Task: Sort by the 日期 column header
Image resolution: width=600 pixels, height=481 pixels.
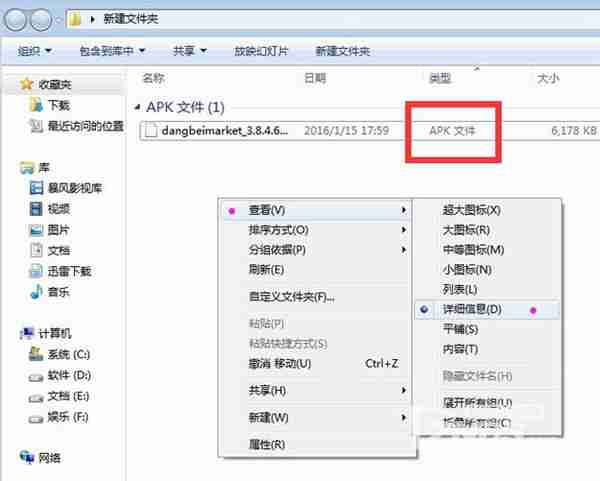Action: [315, 78]
